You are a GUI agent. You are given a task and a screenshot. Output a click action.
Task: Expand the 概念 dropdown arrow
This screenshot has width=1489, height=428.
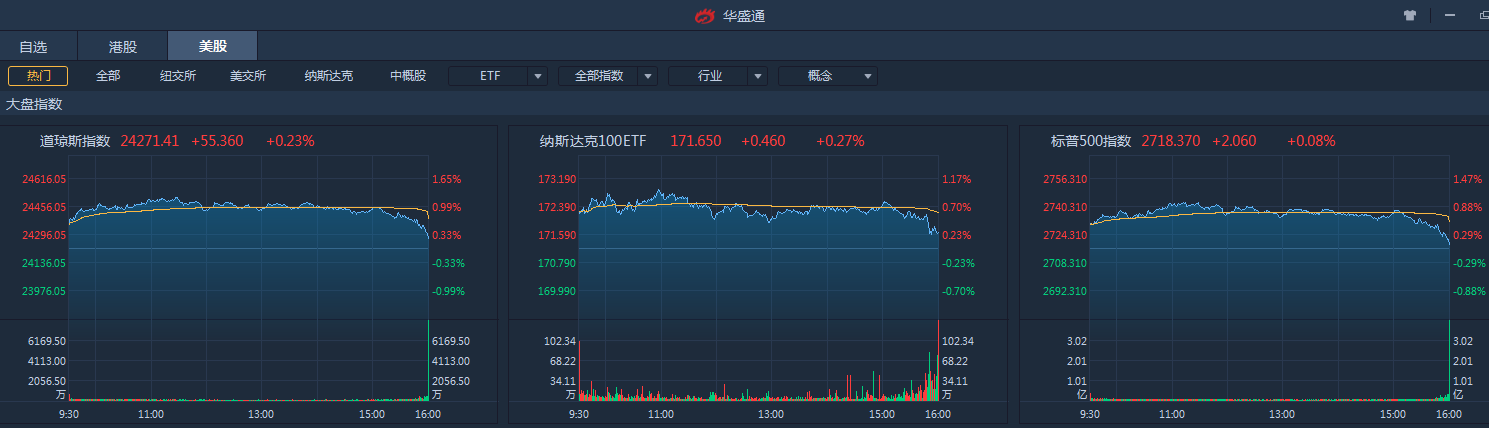pyautogui.click(x=868, y=76)
